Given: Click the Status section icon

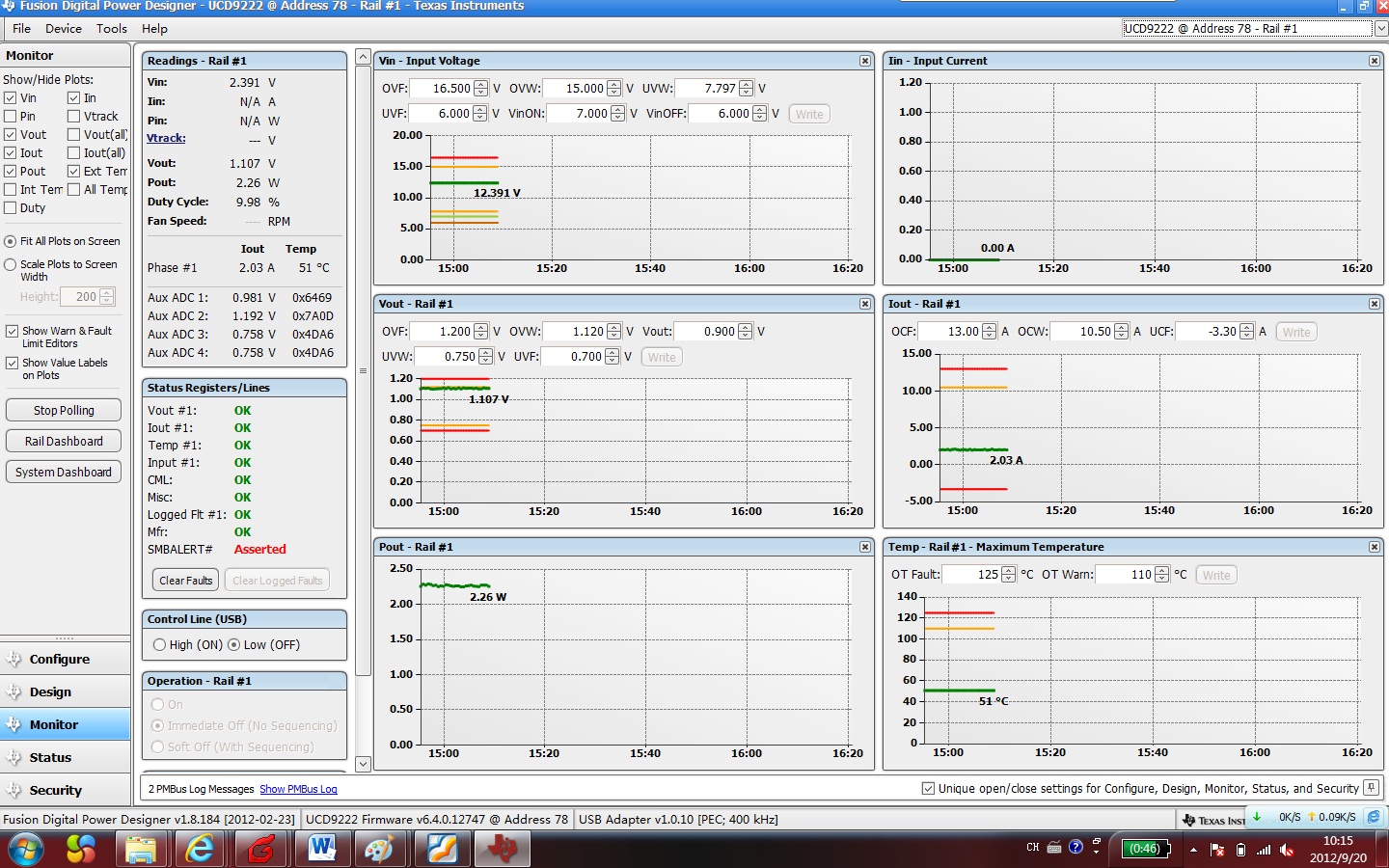Looking at the screenshot, I should click(x=14, y=758).
